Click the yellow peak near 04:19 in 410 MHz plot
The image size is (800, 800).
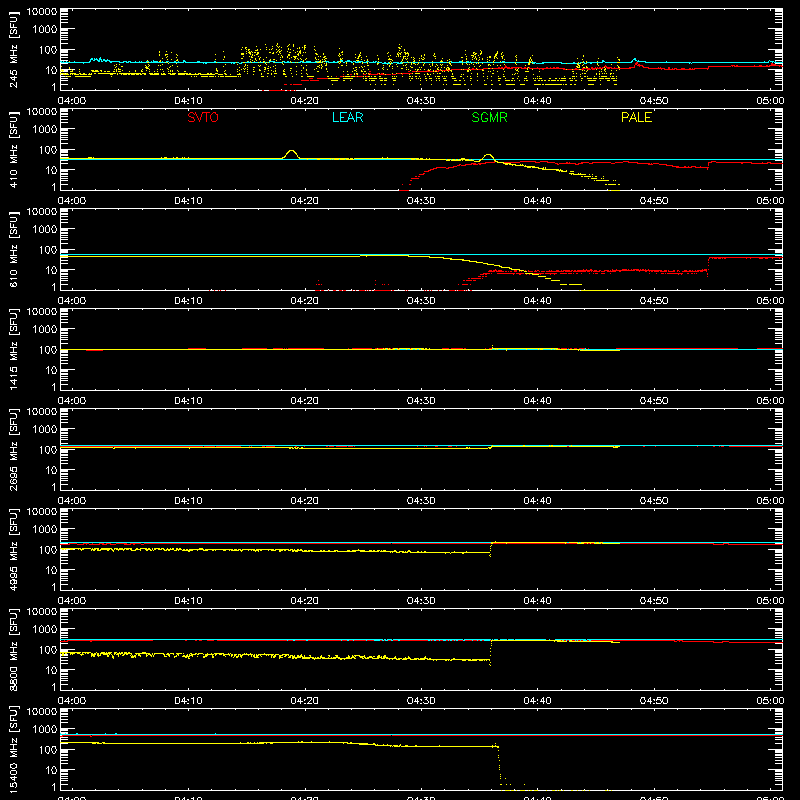[291, 152]
